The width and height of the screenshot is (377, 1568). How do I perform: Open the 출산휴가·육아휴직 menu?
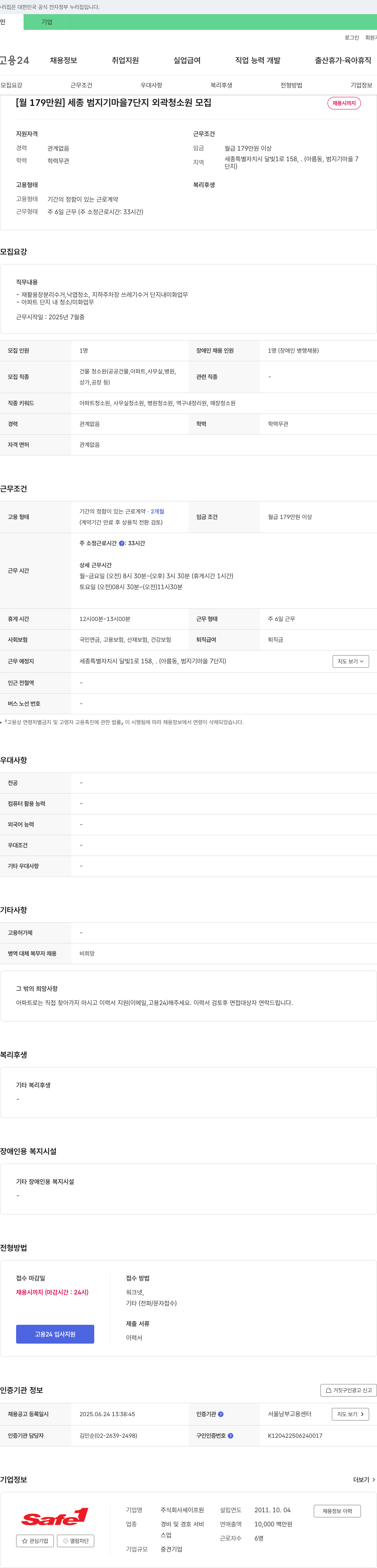[343, 60]
